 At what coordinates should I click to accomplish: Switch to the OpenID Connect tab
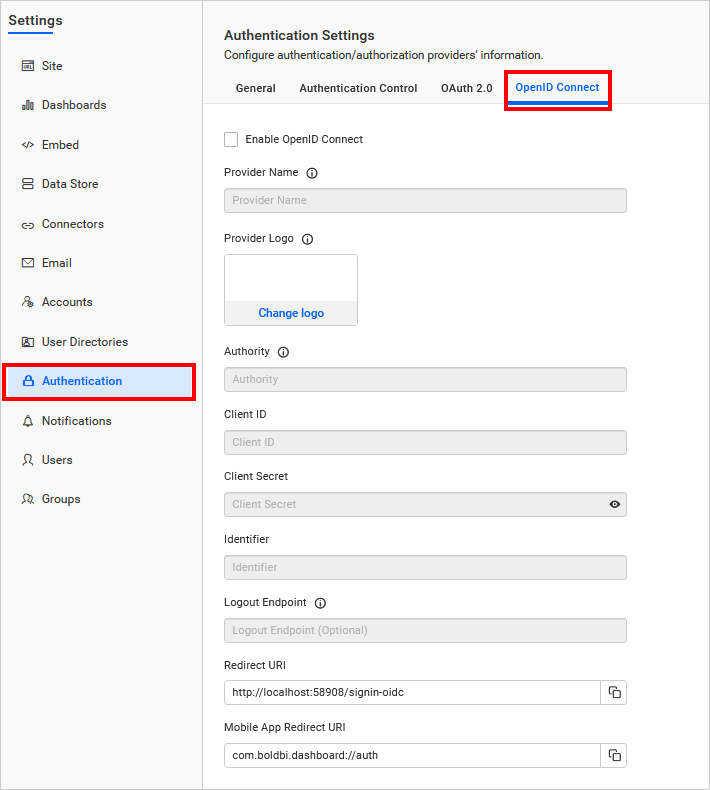point(557,88)
